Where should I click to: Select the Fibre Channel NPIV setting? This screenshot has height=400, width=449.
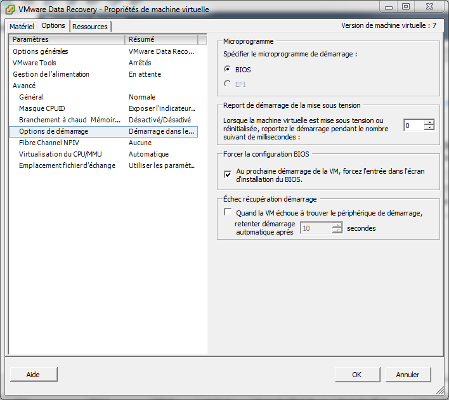[103, 143]
